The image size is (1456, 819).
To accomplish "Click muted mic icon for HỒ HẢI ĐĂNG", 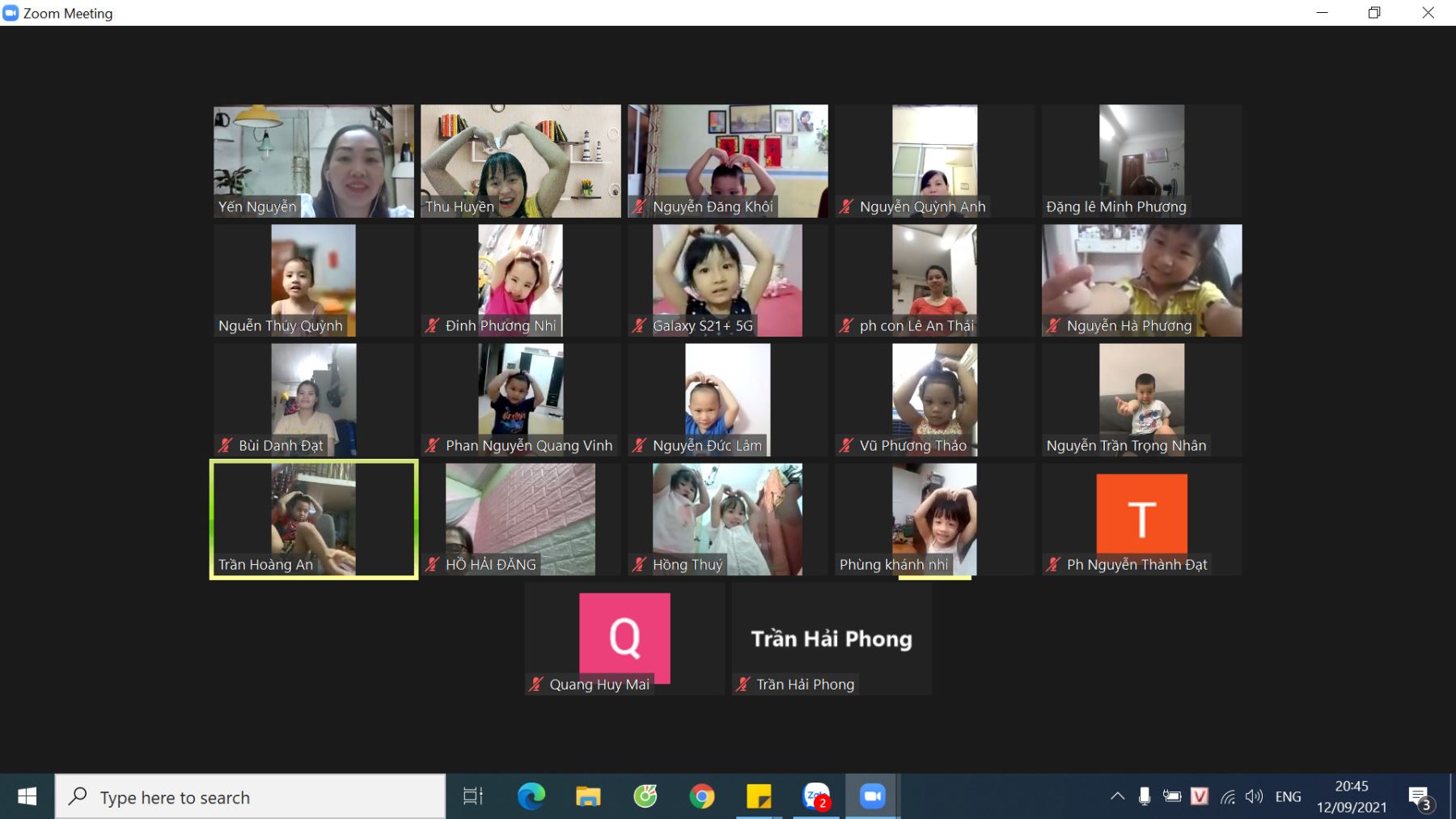I will point(433,565).
